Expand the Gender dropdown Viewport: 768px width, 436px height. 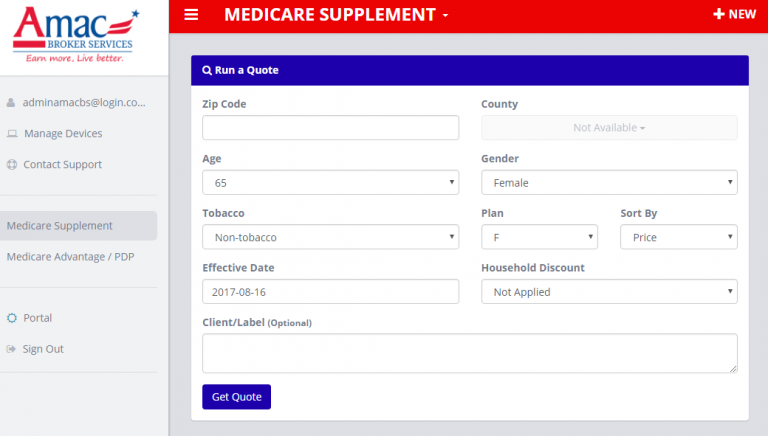coord(609,183)
